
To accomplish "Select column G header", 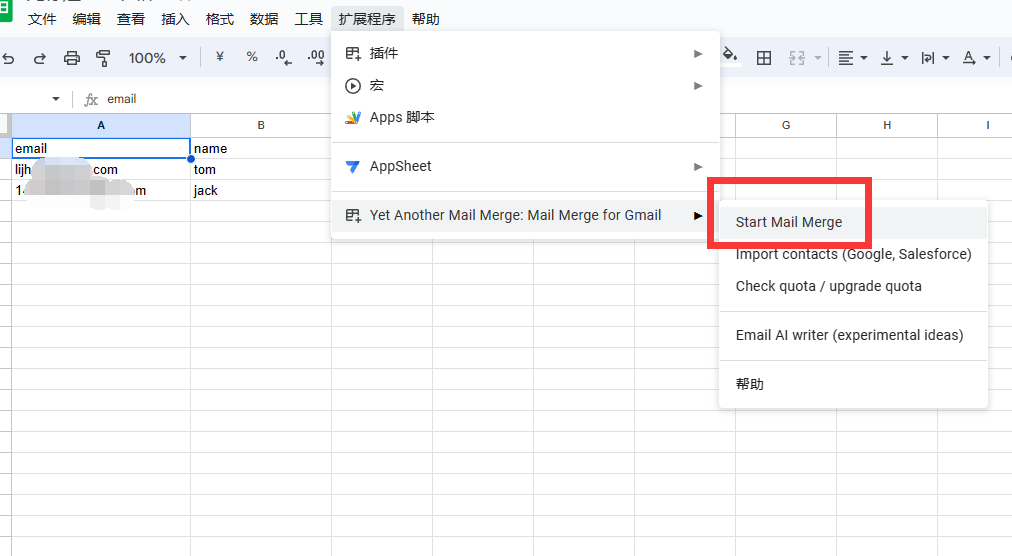I will pos(786,125).
